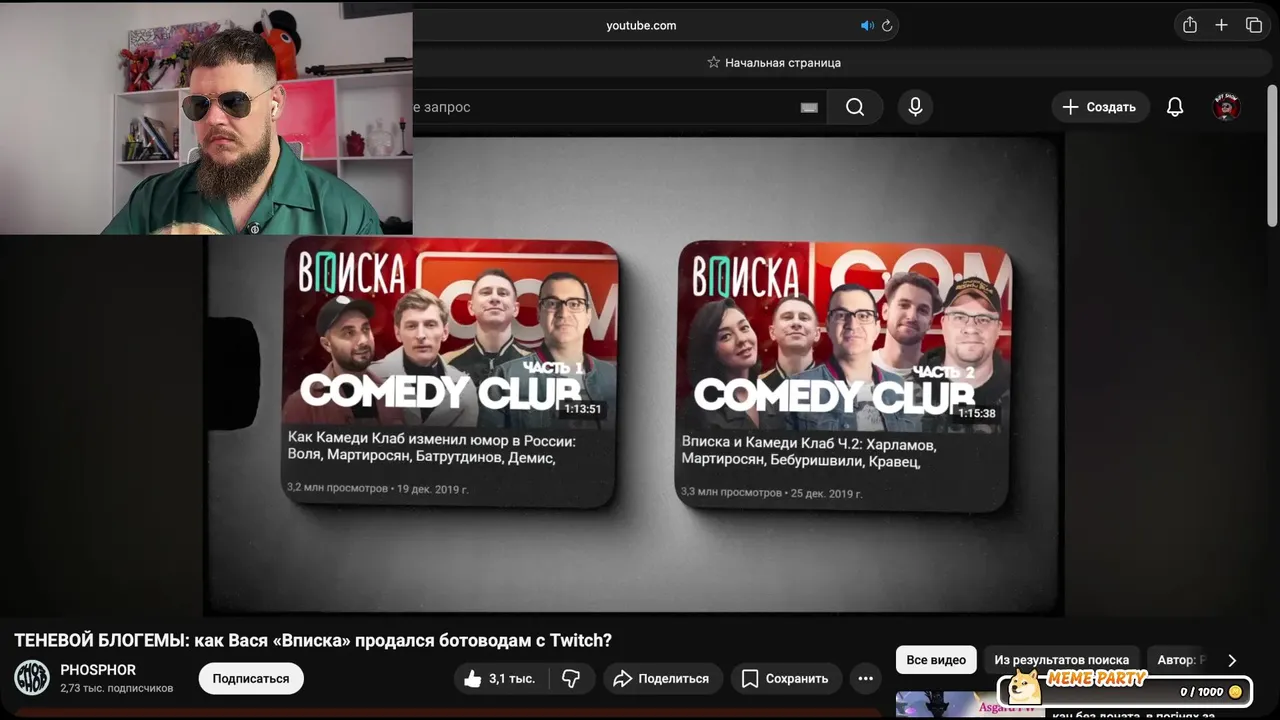This screenshot has height=720, width=1280.
Task: Dislike the video thumbs-down
Action: (571, 678)
